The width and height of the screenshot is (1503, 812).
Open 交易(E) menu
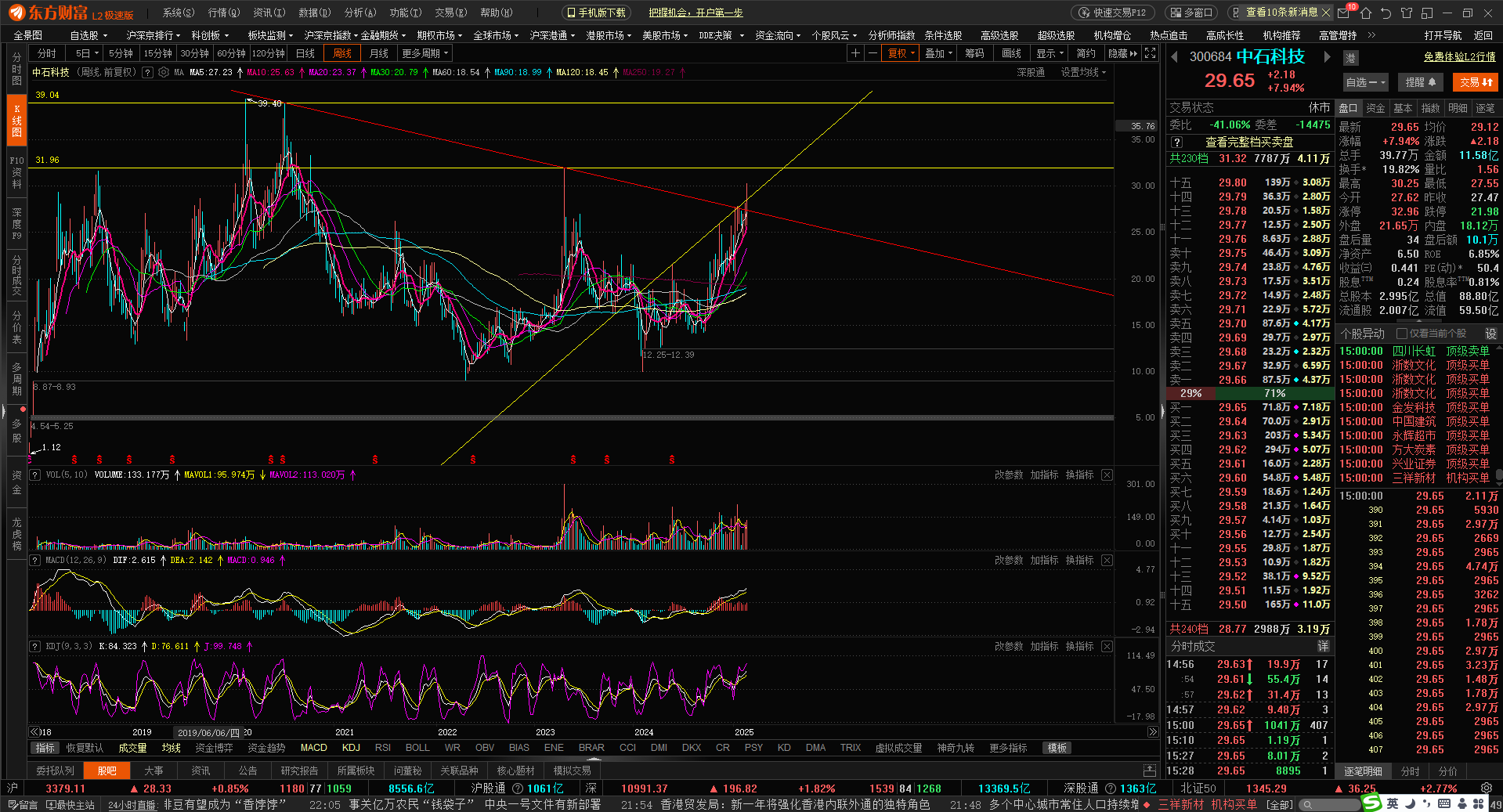[x=451, y=13]
